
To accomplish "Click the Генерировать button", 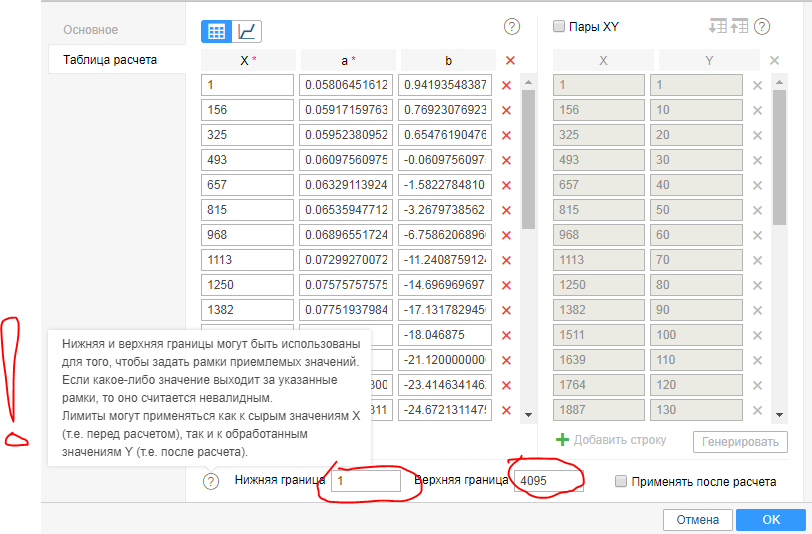I will coord(740,441).
